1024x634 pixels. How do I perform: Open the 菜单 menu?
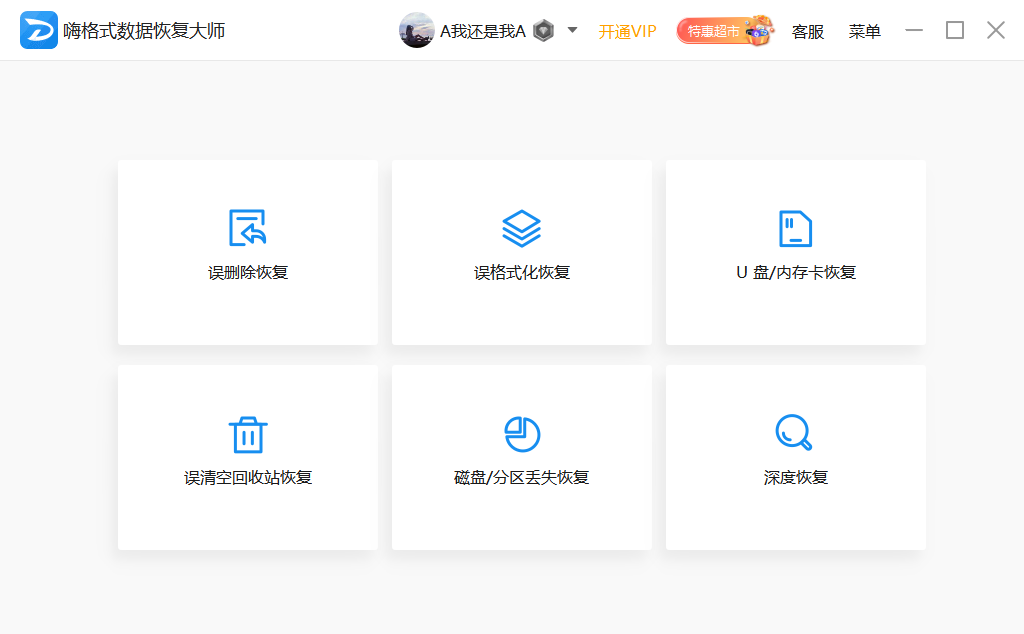865,31
